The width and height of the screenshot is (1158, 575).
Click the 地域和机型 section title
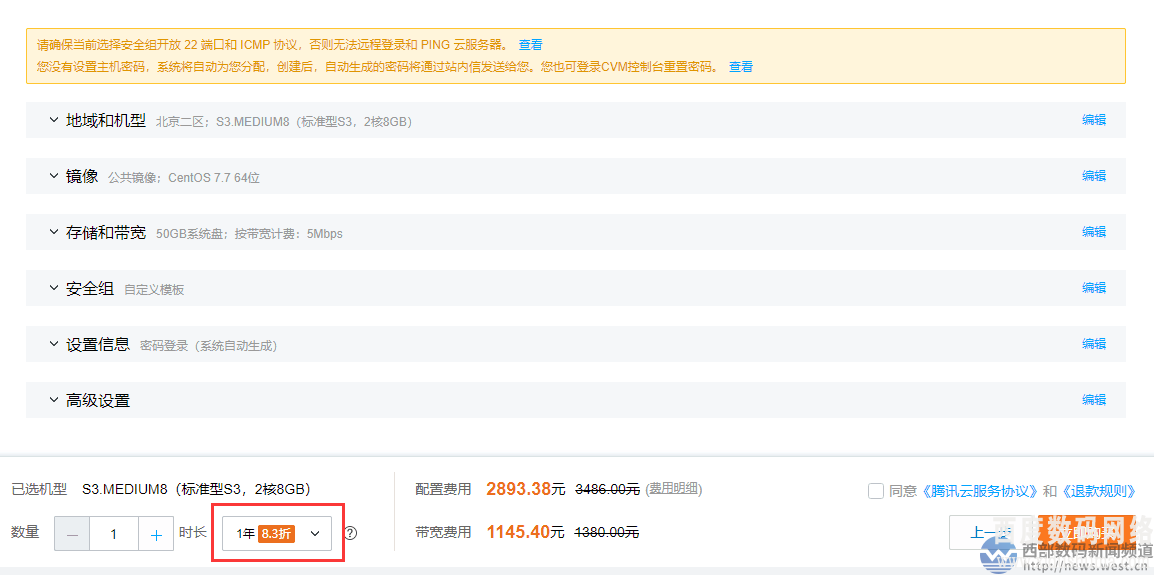pyautogui.click(x=106, y=120)
